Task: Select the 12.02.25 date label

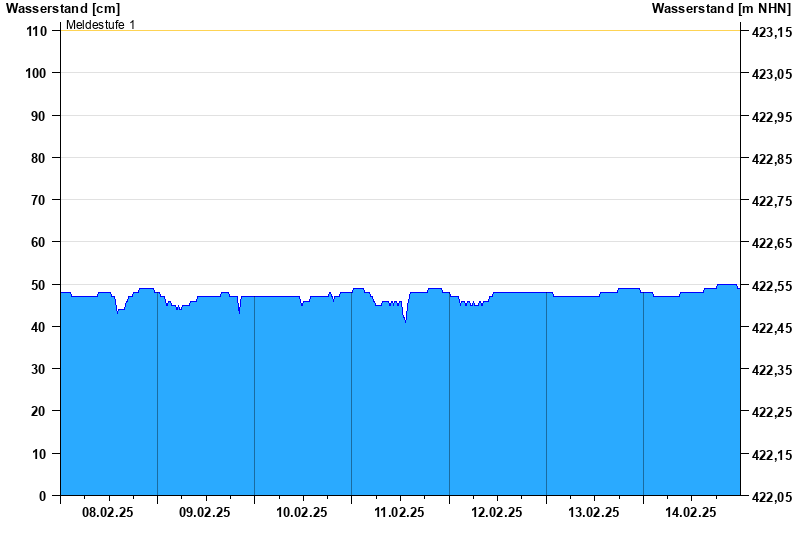Action: [x=497, y=513]
